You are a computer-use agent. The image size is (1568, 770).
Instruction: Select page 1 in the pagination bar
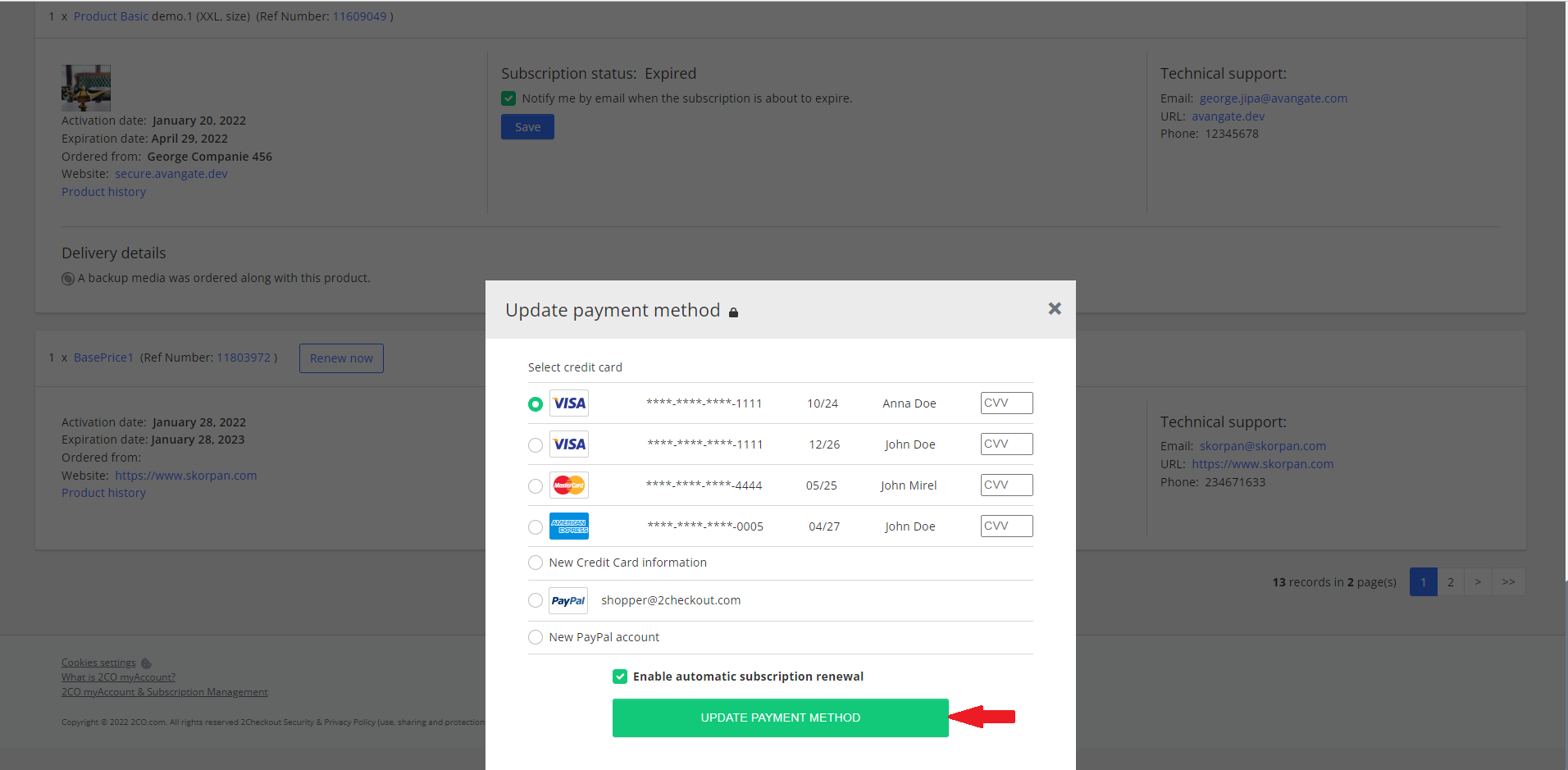coord(1422,581)
